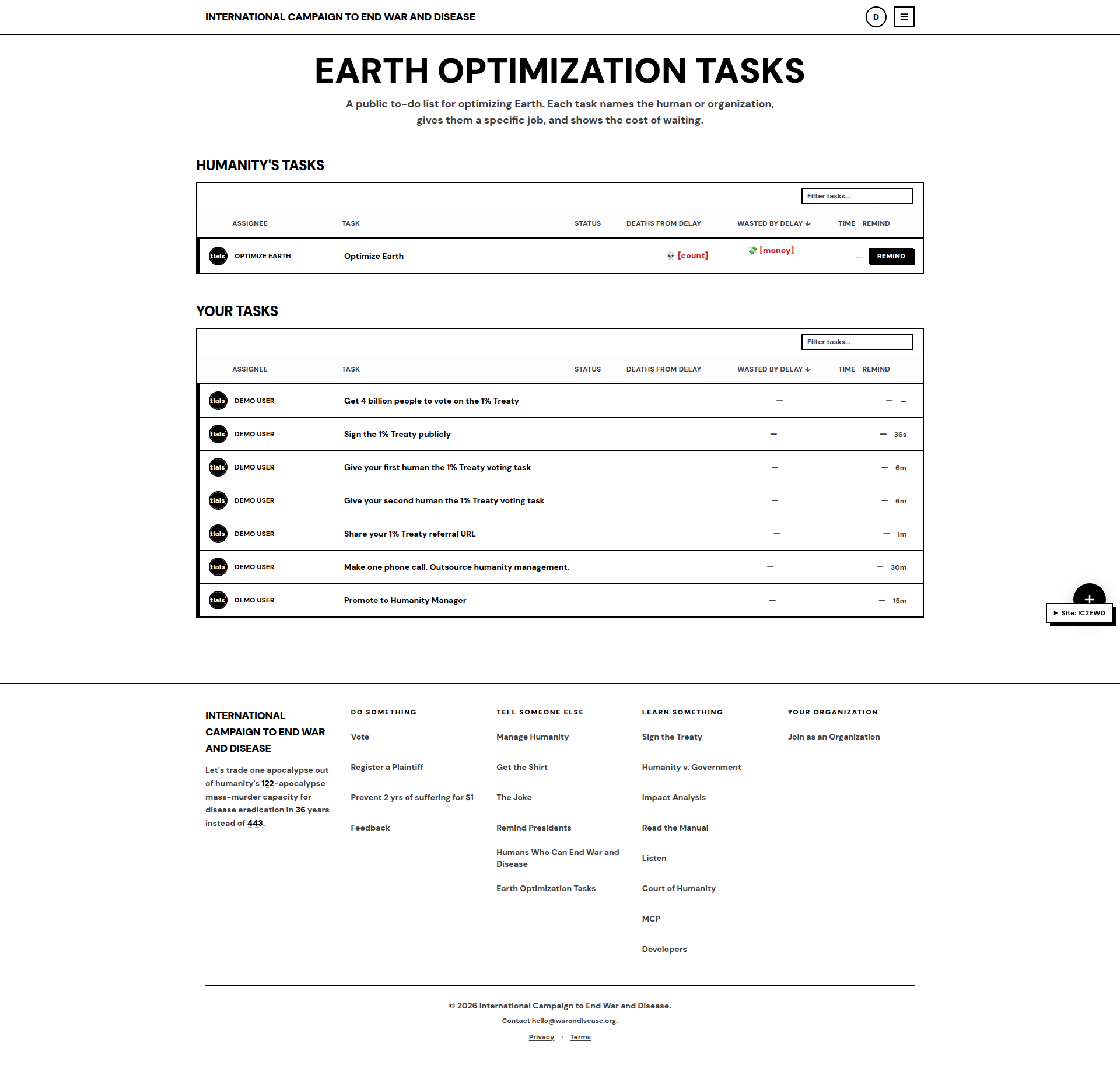Click Join as an Organization link
Viewport: 1120px width, 1065px height.
834,737
